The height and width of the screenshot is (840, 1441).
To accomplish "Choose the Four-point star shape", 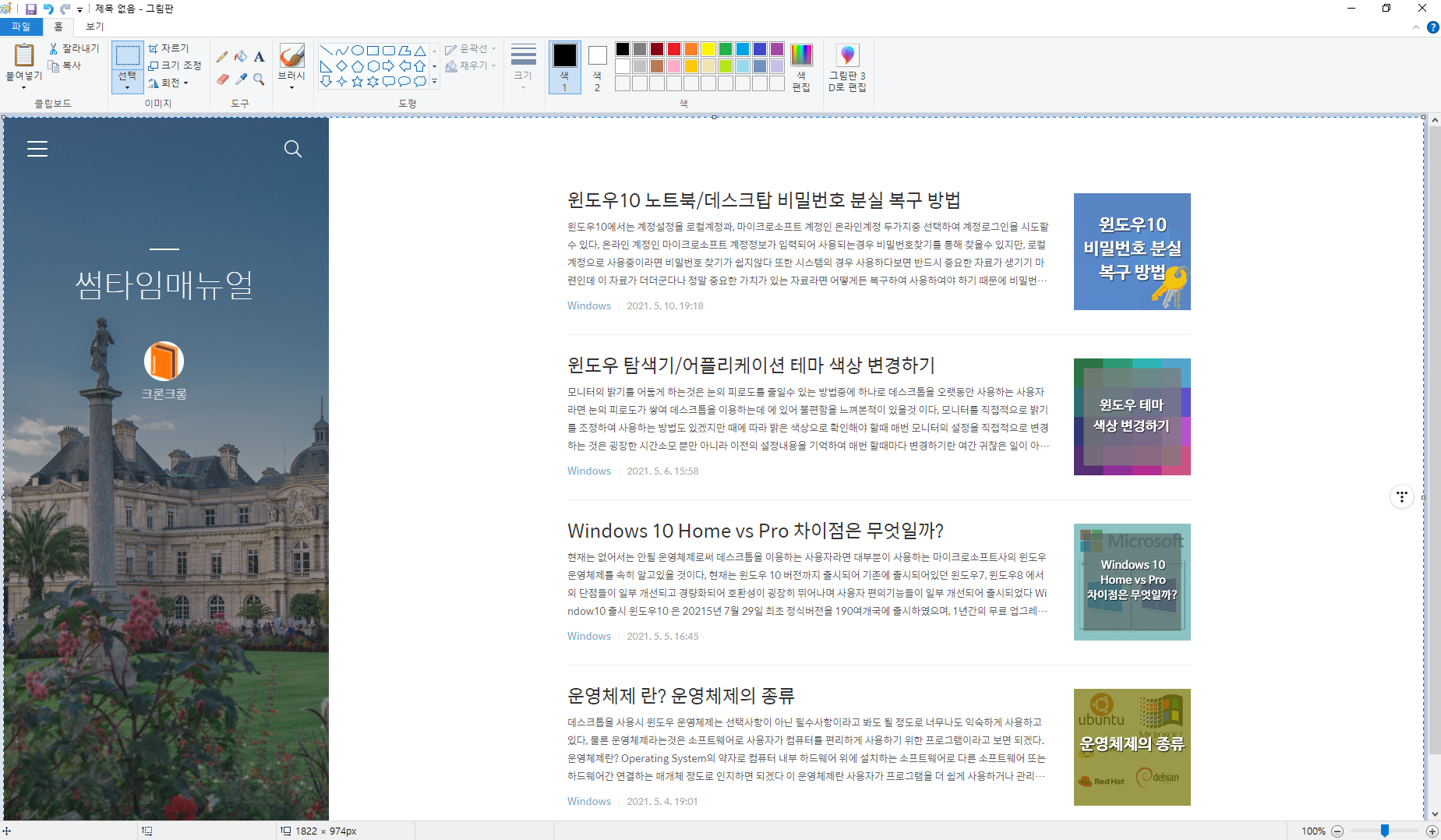I will coord(342,81).
